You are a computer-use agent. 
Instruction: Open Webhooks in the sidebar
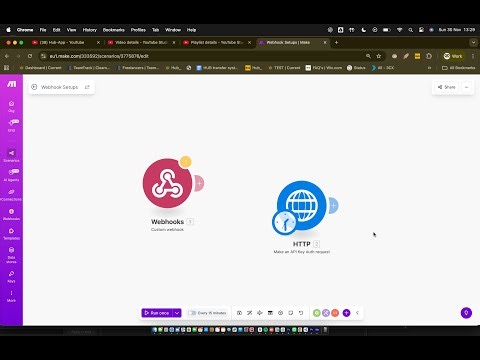[x=11, y=214]
